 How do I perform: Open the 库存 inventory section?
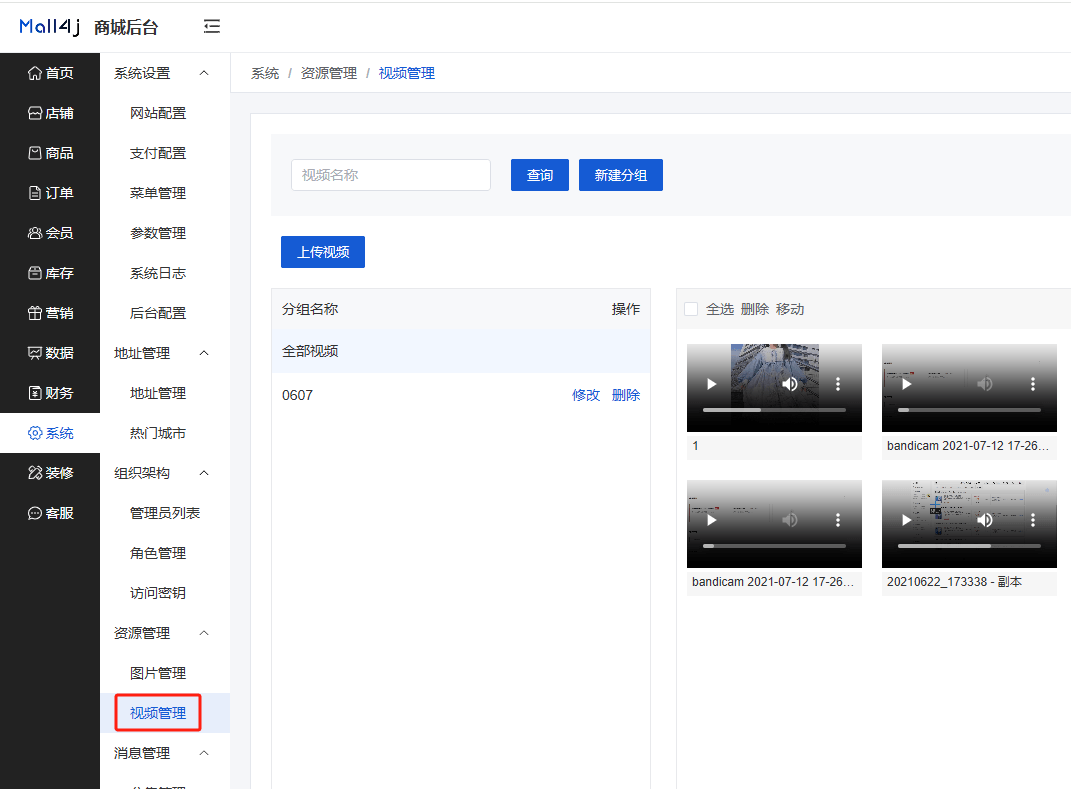50,273
